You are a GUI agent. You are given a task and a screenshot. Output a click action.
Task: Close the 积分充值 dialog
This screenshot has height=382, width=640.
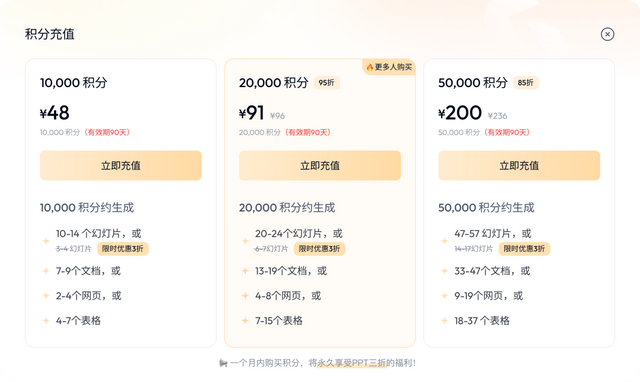607,34
